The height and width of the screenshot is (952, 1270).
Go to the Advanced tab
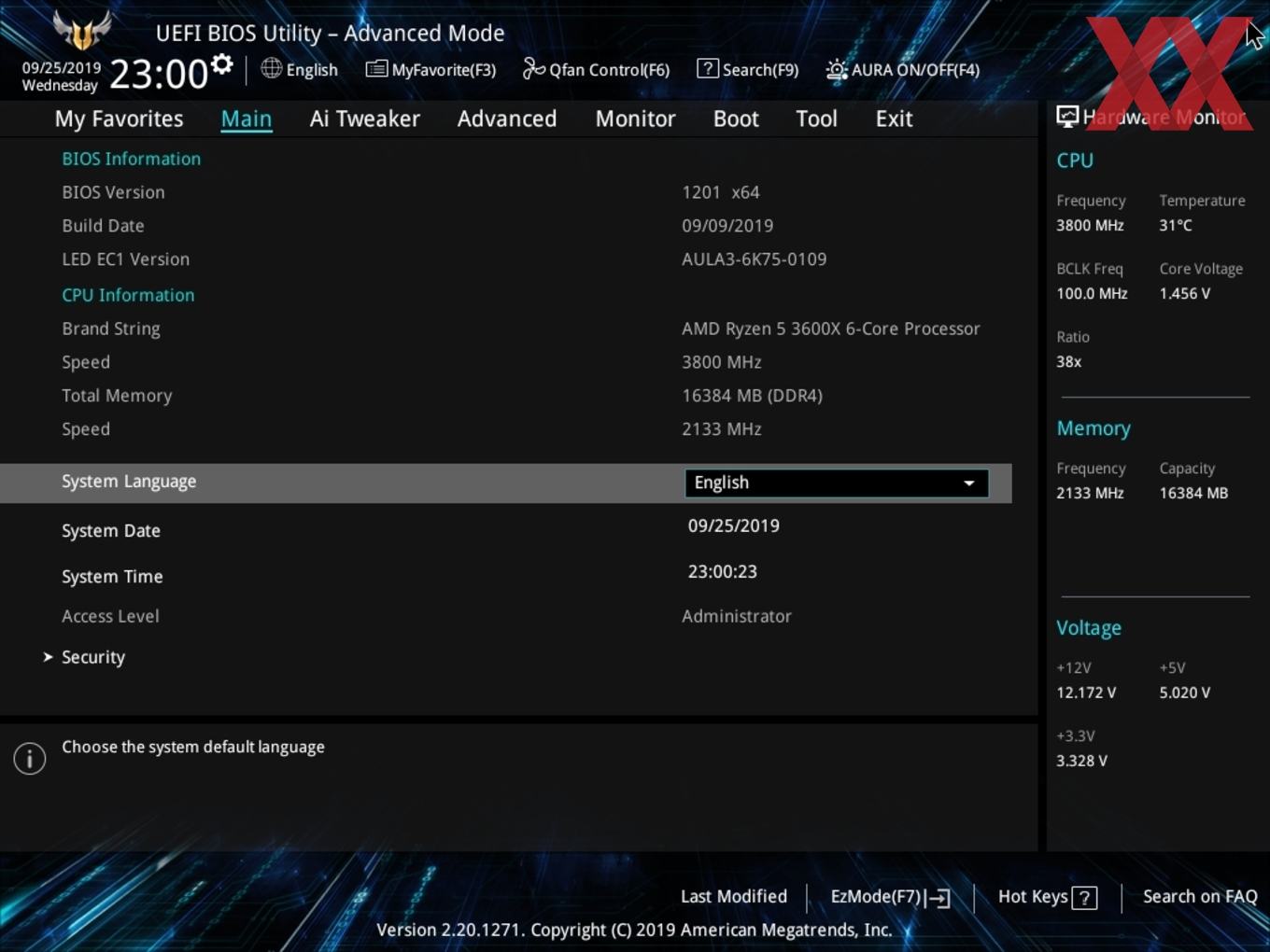pos(507,119)
